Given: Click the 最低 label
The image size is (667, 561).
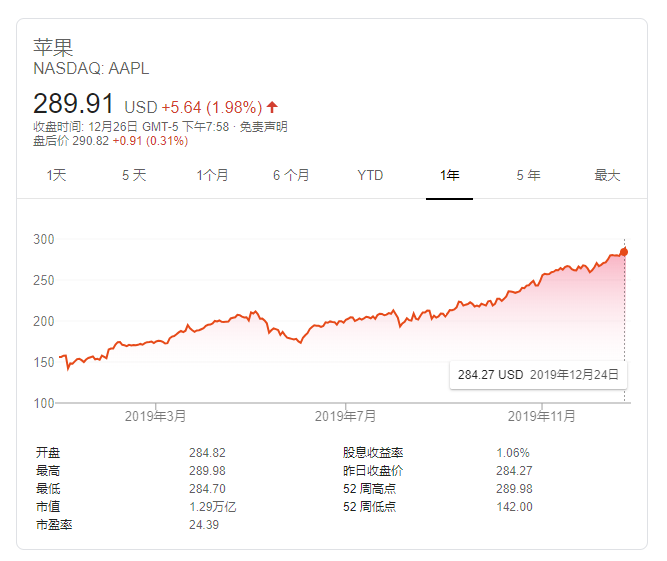Looking at the screenshot, I should 48,489.
